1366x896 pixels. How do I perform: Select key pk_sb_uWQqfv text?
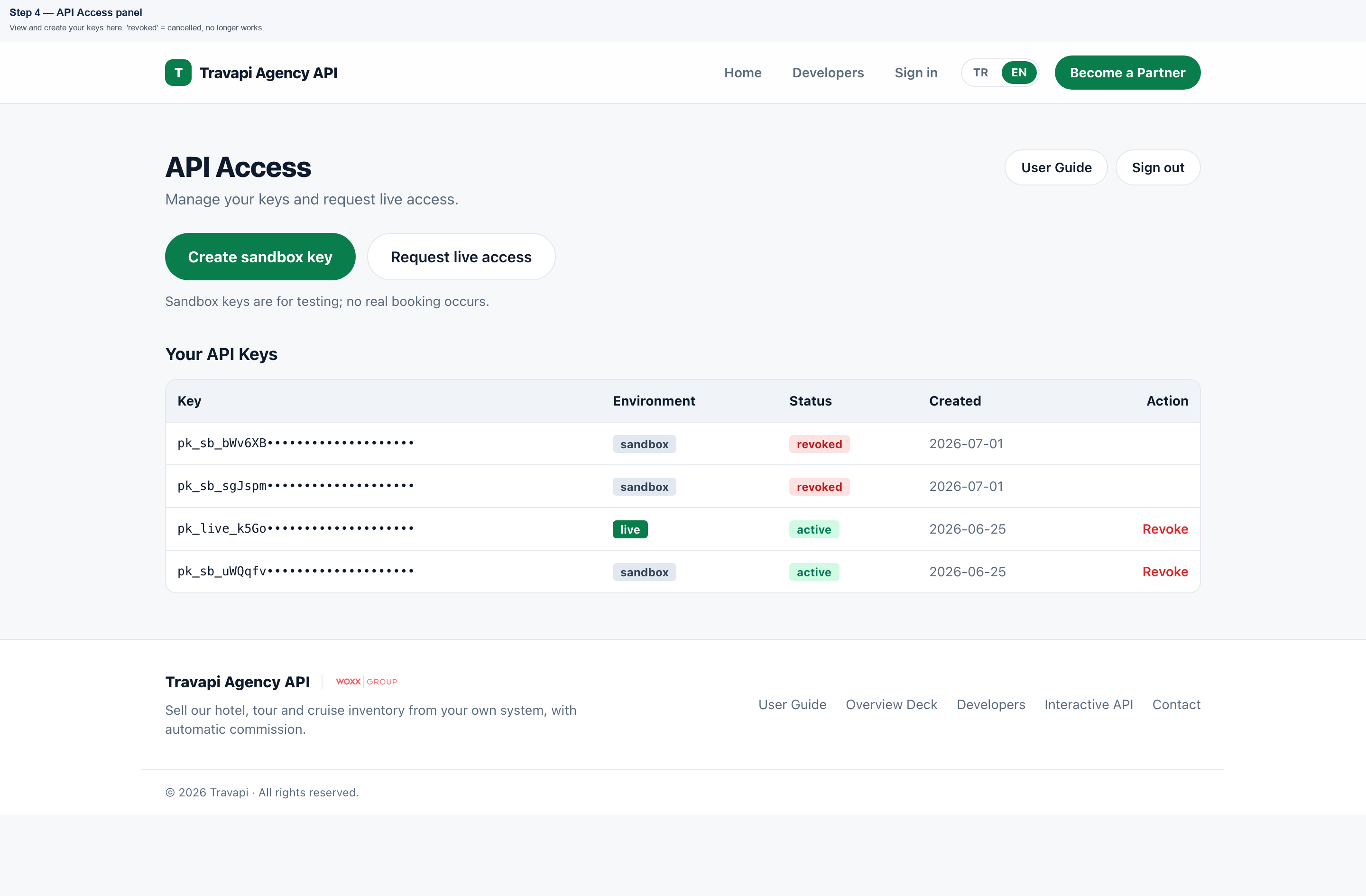tap(295, 571)
